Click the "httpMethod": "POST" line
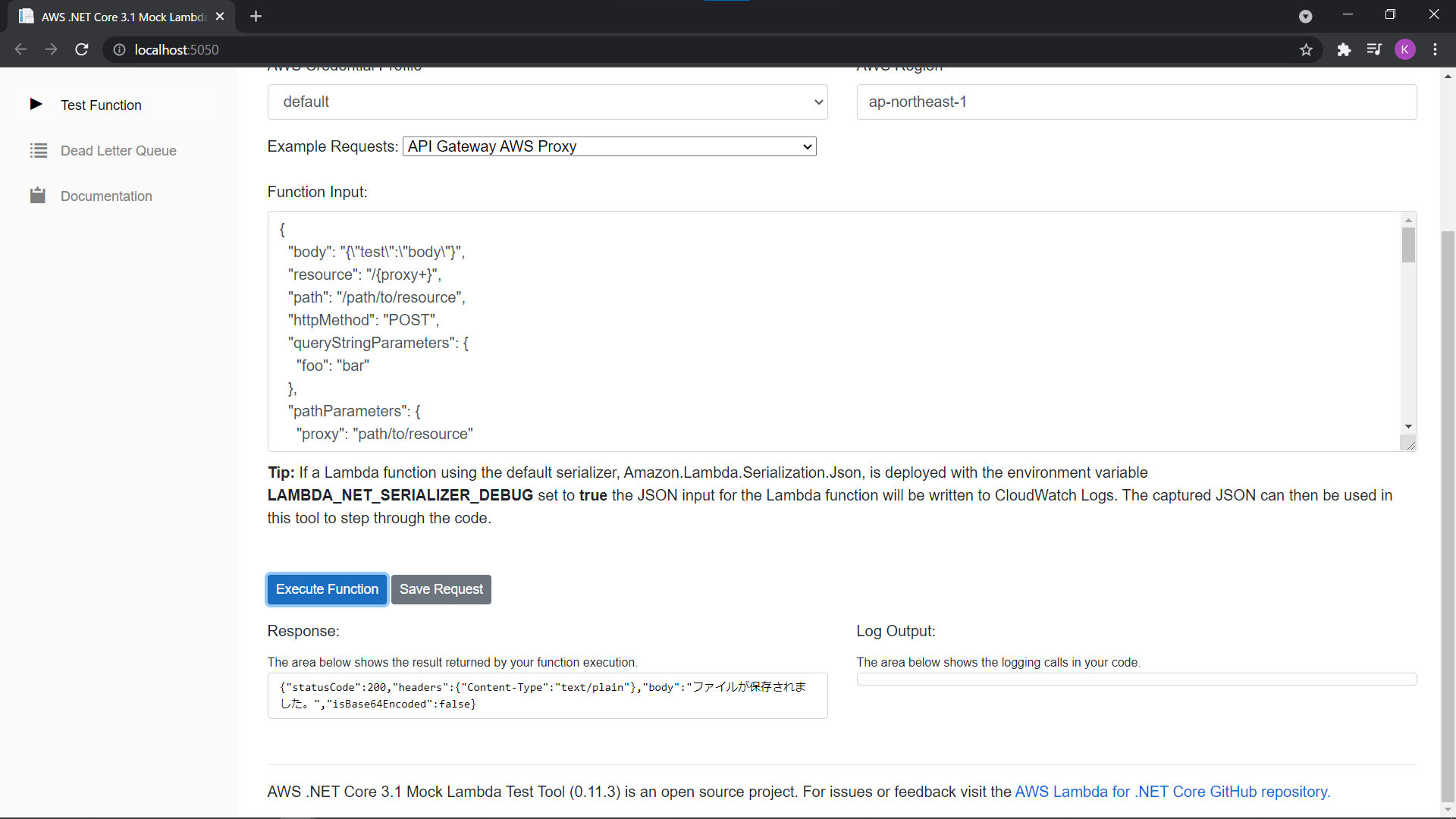This screenshot has height=819, width=1456. 363,320
